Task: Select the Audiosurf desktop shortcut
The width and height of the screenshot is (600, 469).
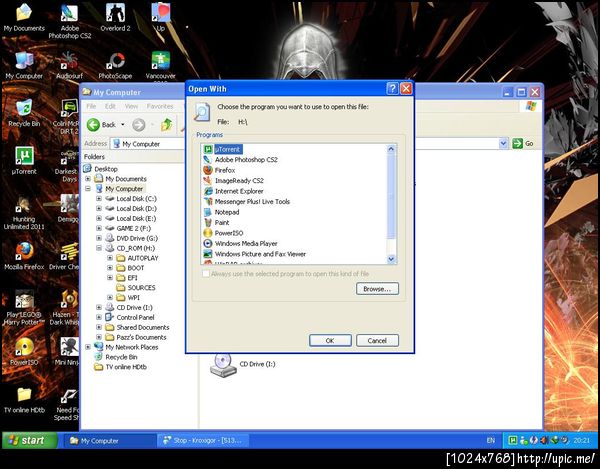Action: click(x=69, y=65)
